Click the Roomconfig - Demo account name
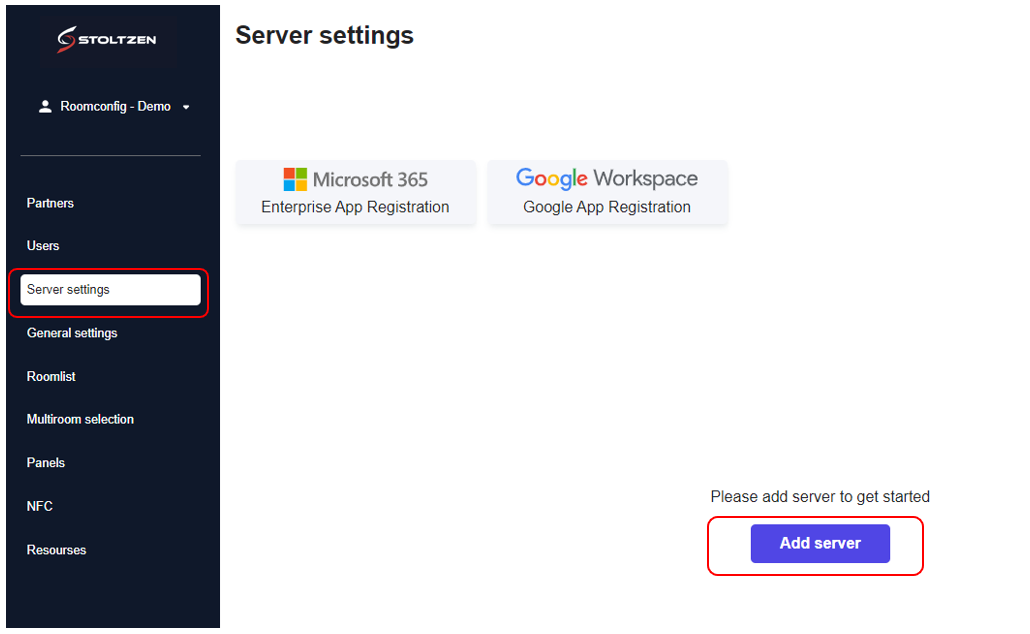1030x634 pixels. (116, 106)
